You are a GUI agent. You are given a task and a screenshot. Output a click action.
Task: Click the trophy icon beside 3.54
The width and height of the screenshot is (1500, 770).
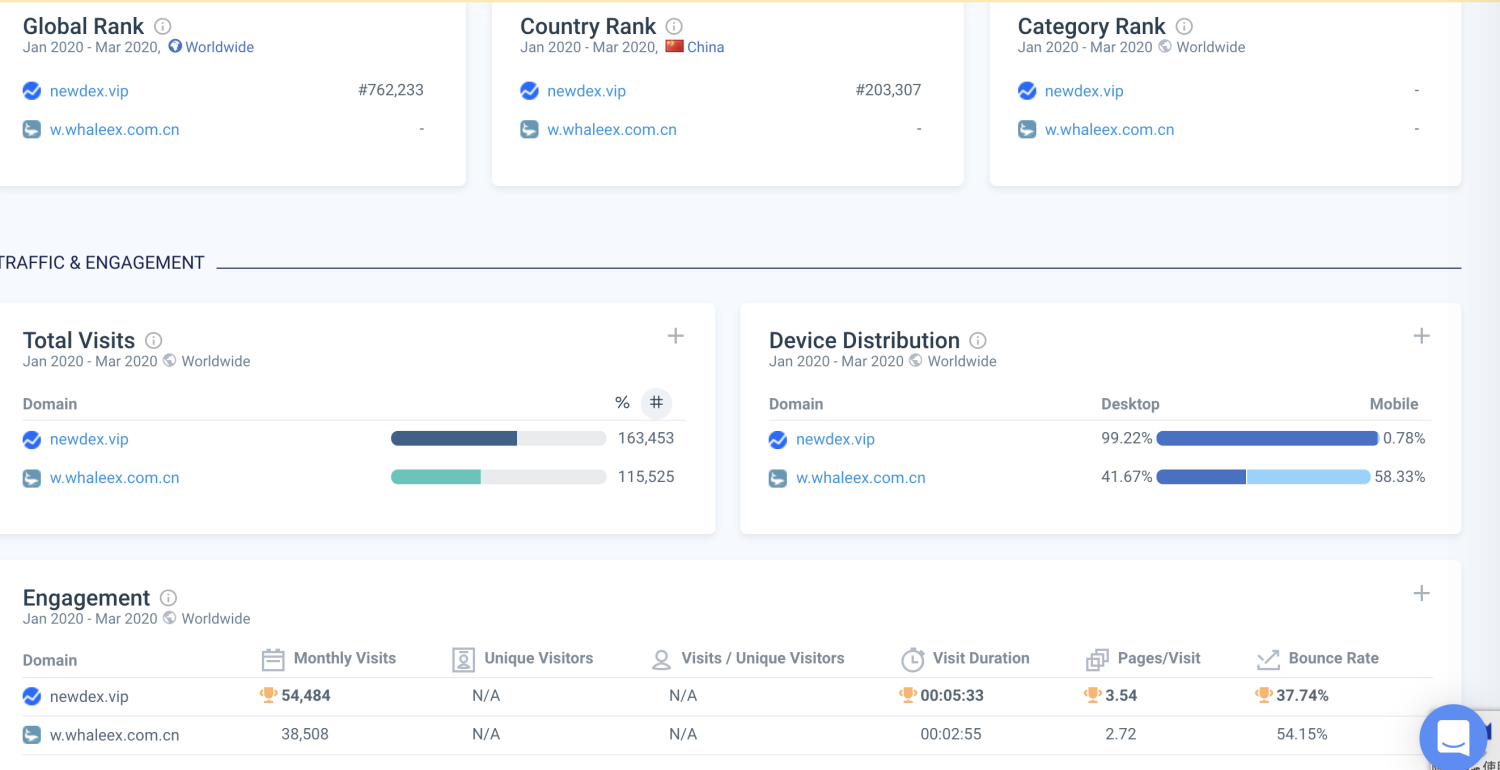coord(1092,695)
